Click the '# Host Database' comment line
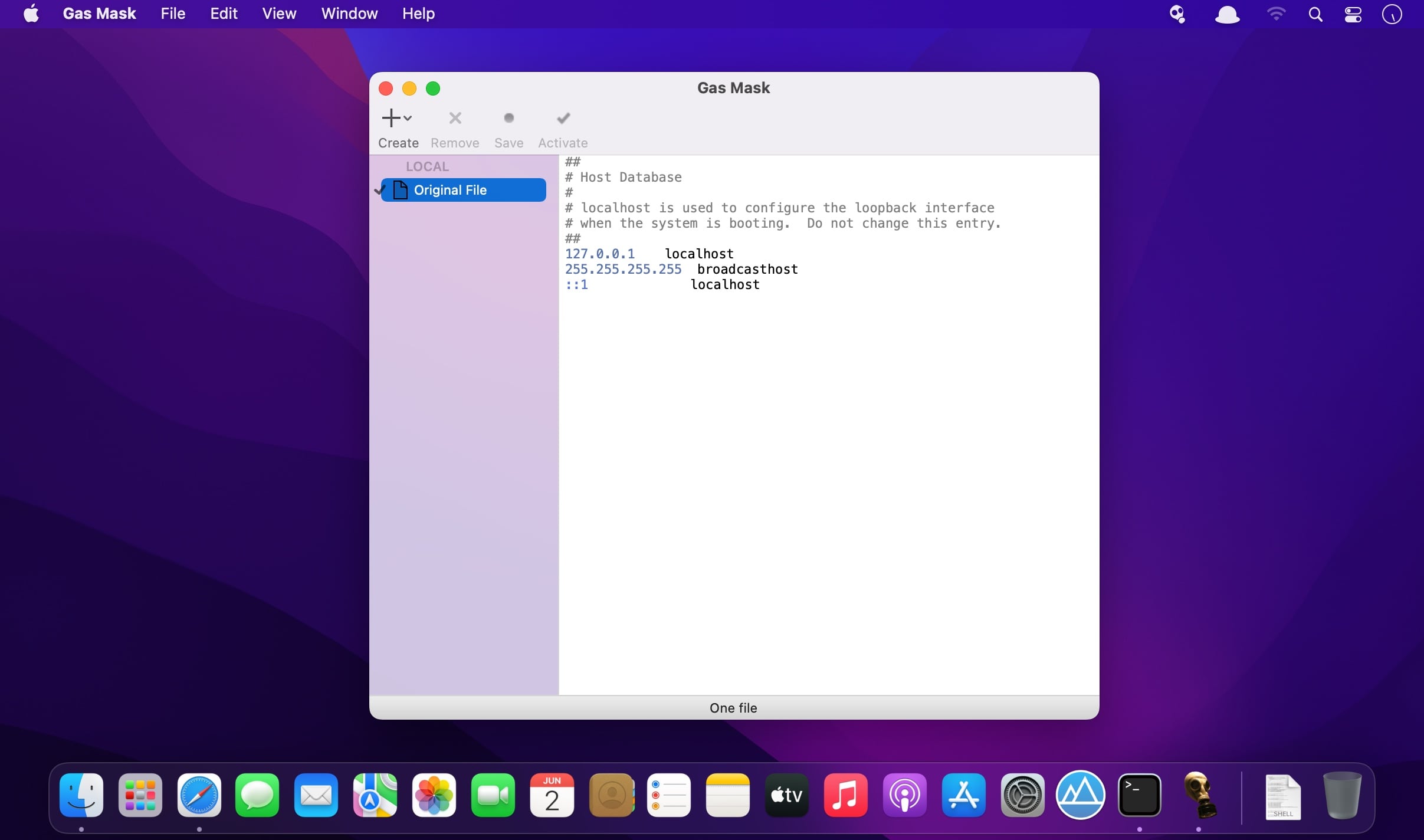The height and width of the screenshot is (840, 1424). [624, 177]
